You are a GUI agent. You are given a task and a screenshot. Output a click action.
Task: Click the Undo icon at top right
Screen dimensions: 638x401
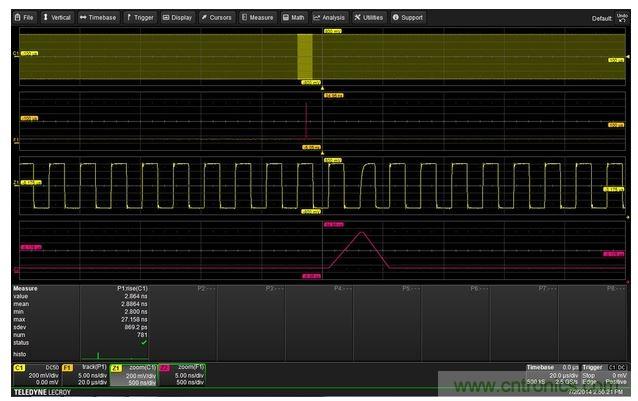[623, 17]
